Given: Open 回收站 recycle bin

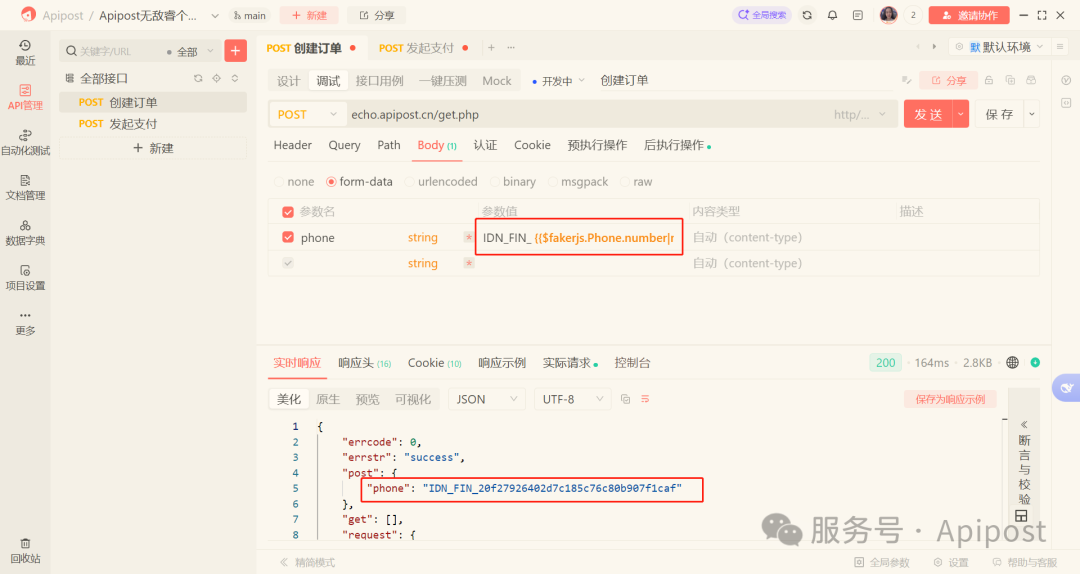Looking at the screenshot, I should coord(25,551).
